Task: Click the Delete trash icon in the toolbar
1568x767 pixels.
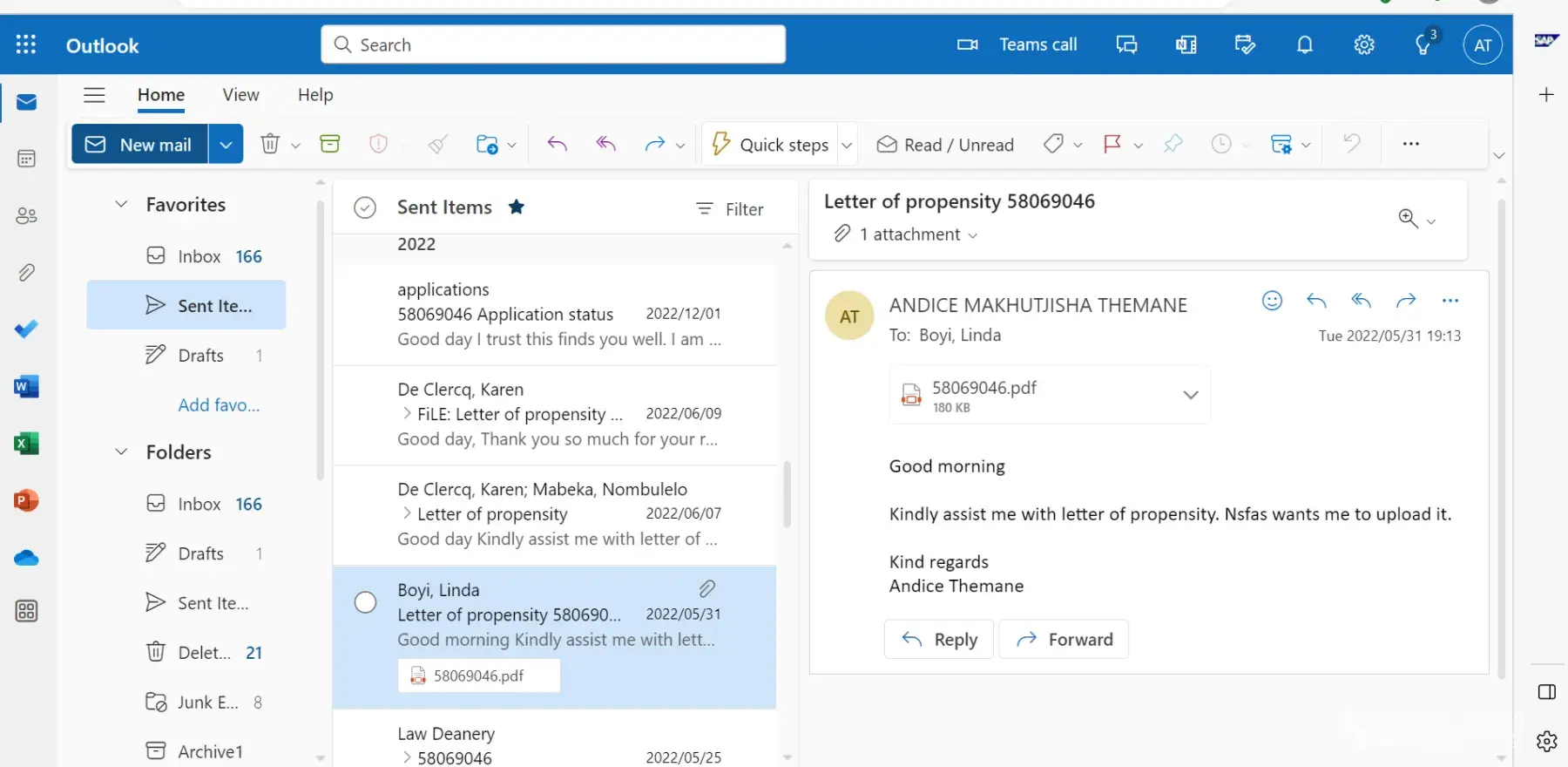Action: coord(270,144)
